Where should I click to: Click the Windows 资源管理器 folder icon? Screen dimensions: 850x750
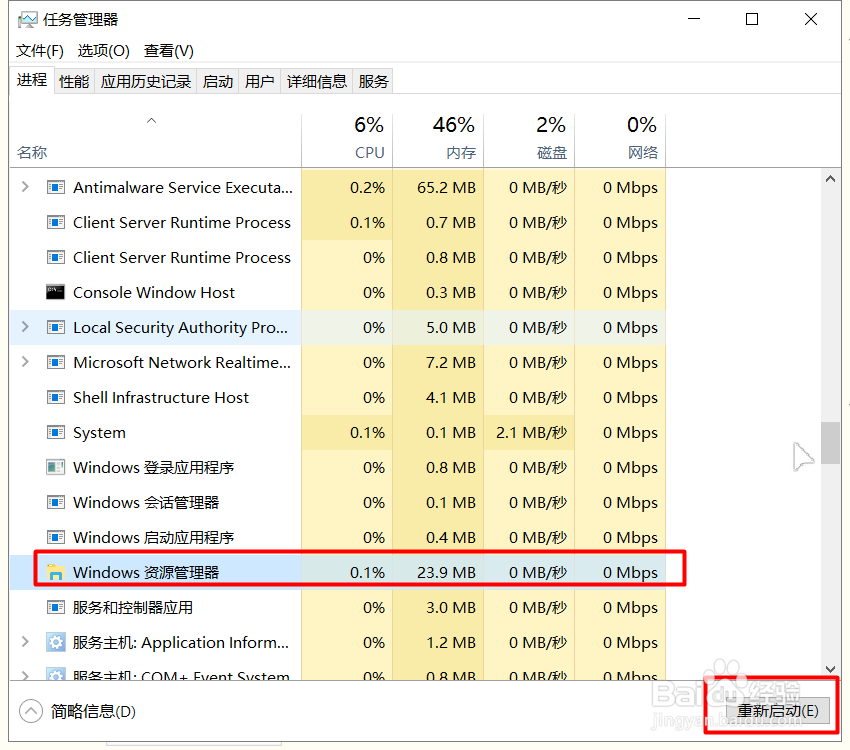tap(56, 572)
